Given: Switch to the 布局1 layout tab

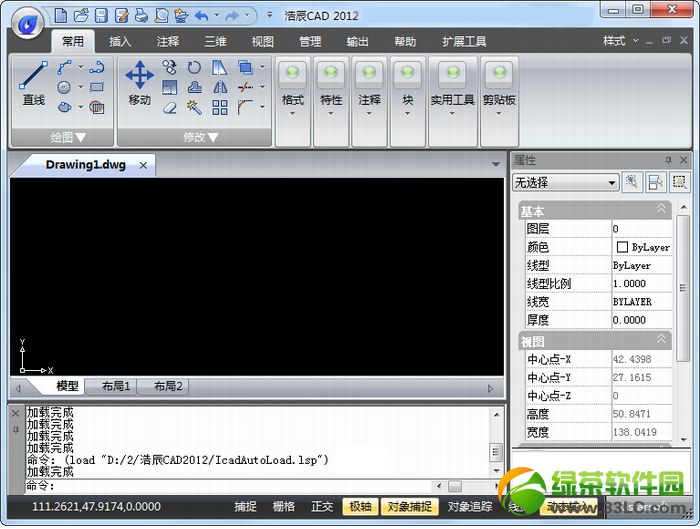Looking at the screenshot, I should [116, 386].
